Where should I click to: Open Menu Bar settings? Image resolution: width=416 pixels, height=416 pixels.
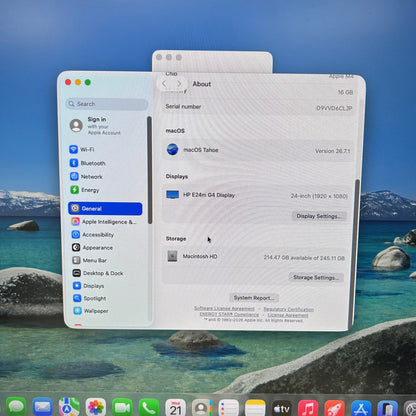(x=89, y=260)
